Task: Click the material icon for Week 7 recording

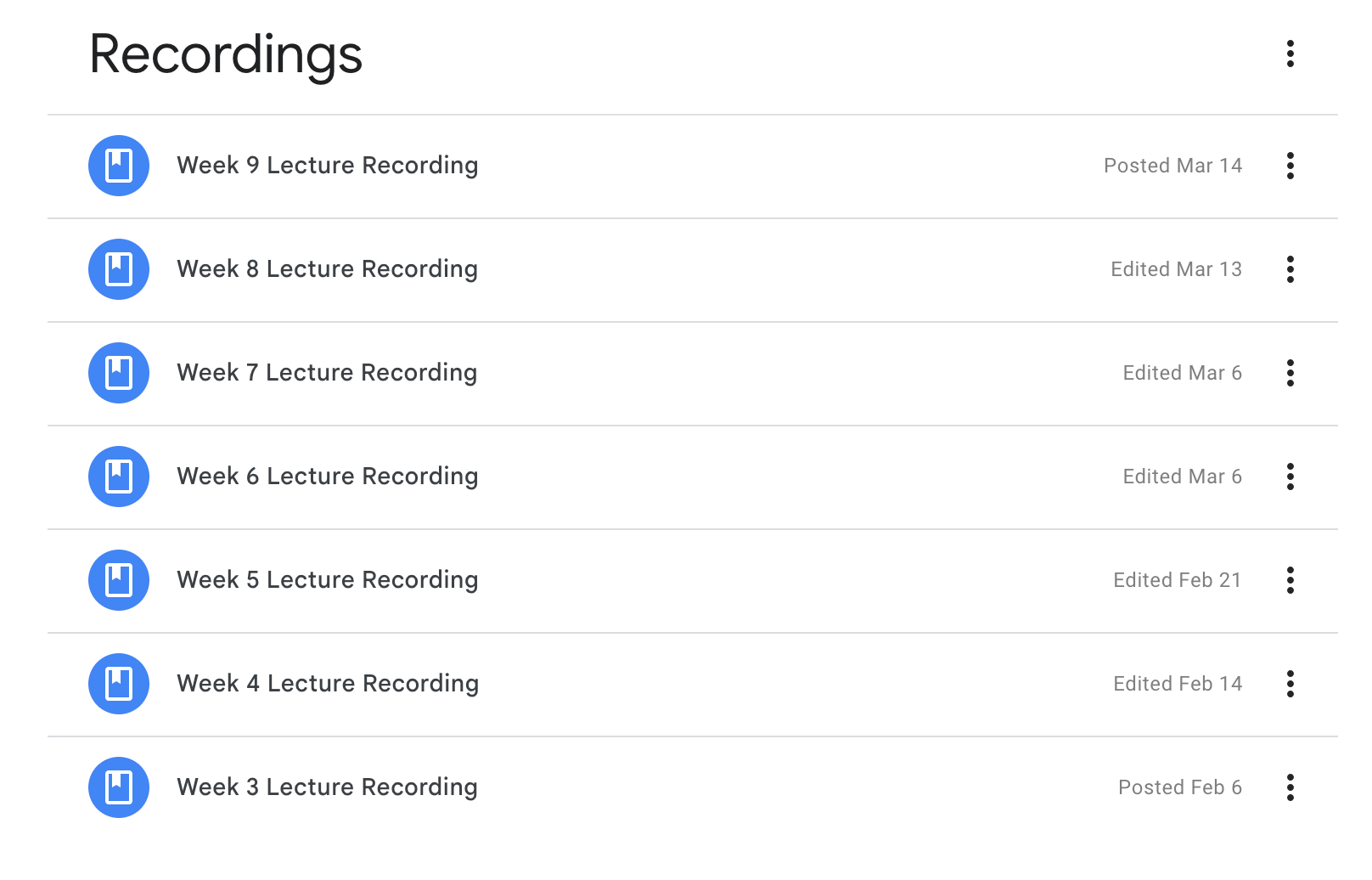Action: (119, 373)
